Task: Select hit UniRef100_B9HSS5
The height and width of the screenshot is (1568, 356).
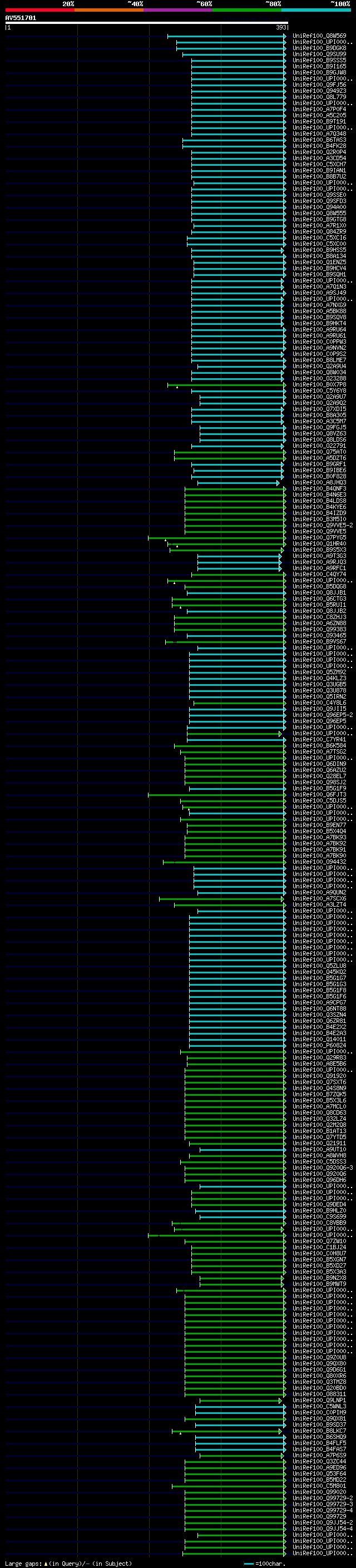Action: tap(319, 250)
